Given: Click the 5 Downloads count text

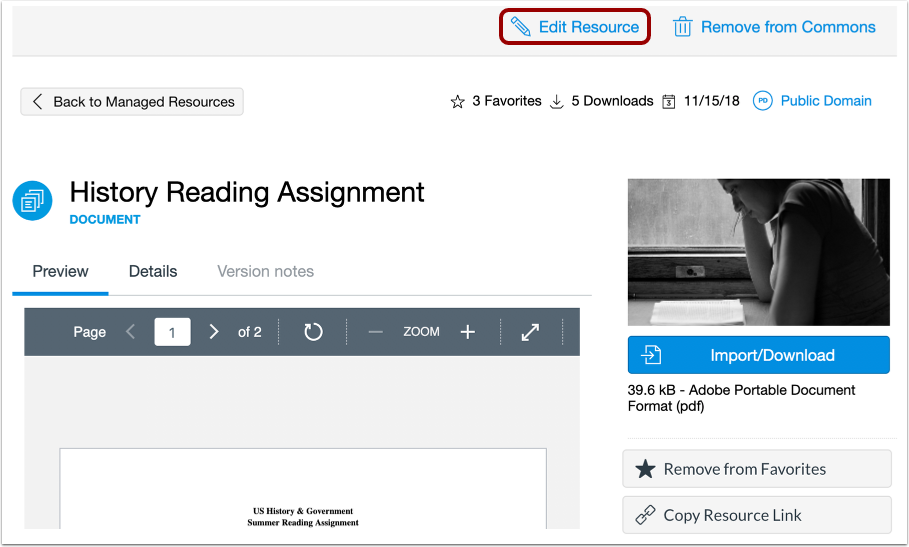Looking at the screenshot, I should (612, 101).
